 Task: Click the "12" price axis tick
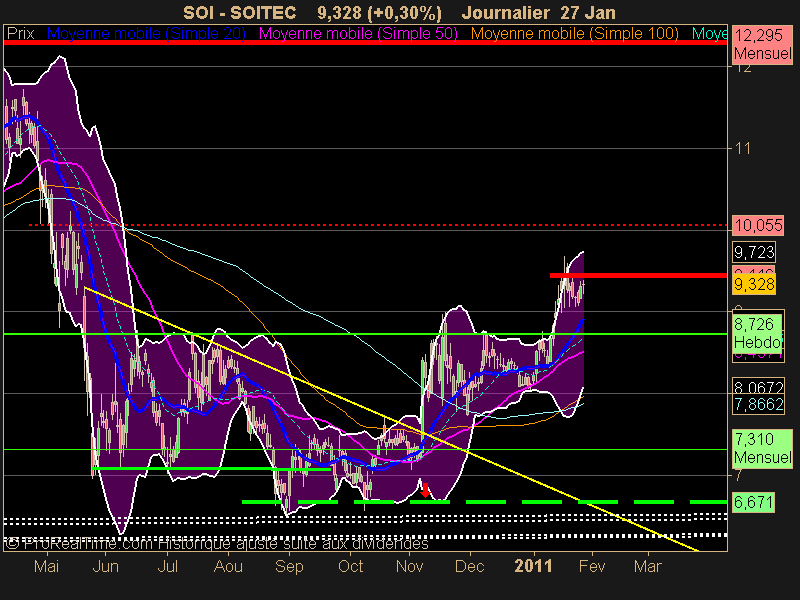click(x=743, y=68)
